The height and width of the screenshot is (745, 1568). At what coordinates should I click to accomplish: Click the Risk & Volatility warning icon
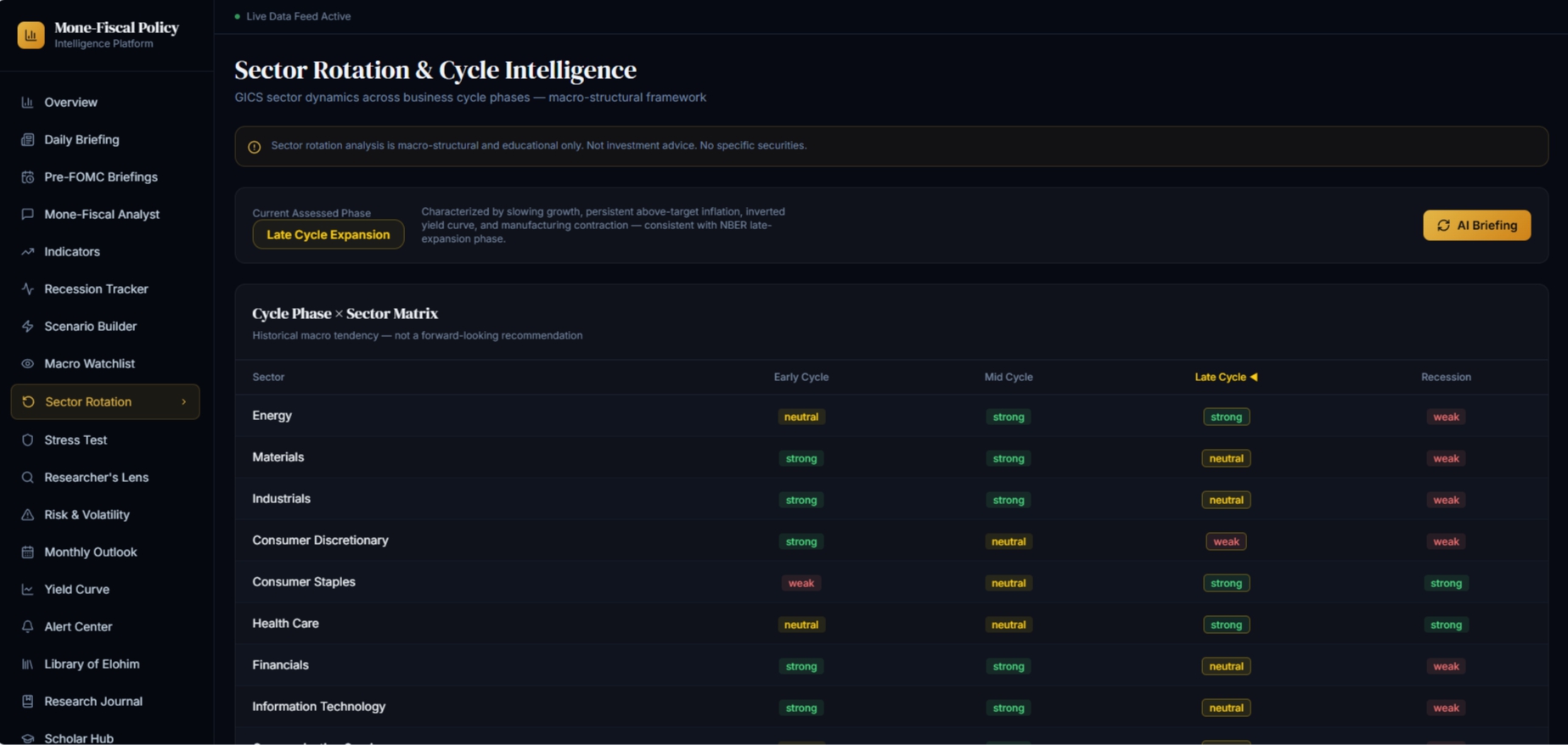point(27,514)
